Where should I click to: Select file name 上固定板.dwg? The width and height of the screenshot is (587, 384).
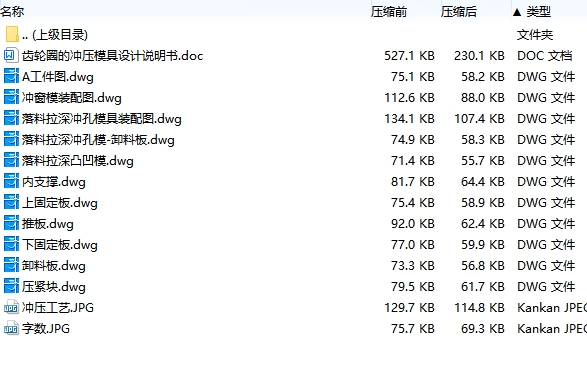(x=60, y=202)
